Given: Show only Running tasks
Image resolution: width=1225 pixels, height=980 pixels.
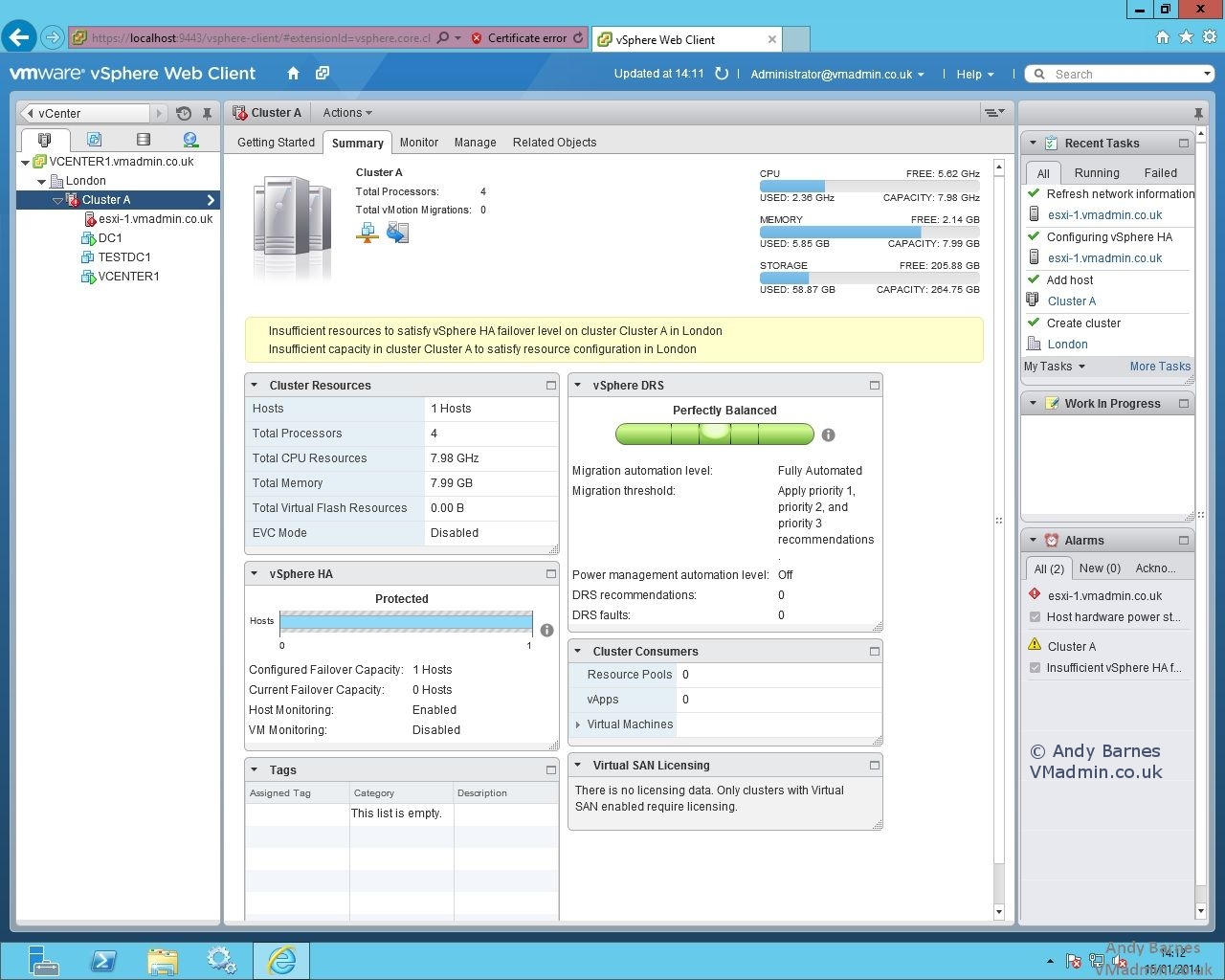Looking at the screenshot, I should (x=1096, y=173).
